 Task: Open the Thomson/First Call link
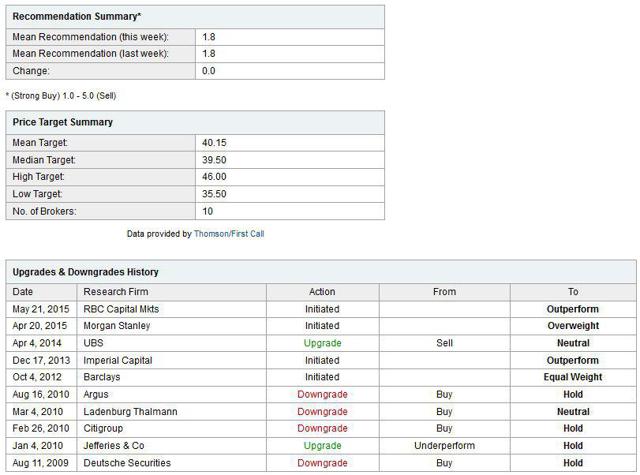[x=229, y=234]
